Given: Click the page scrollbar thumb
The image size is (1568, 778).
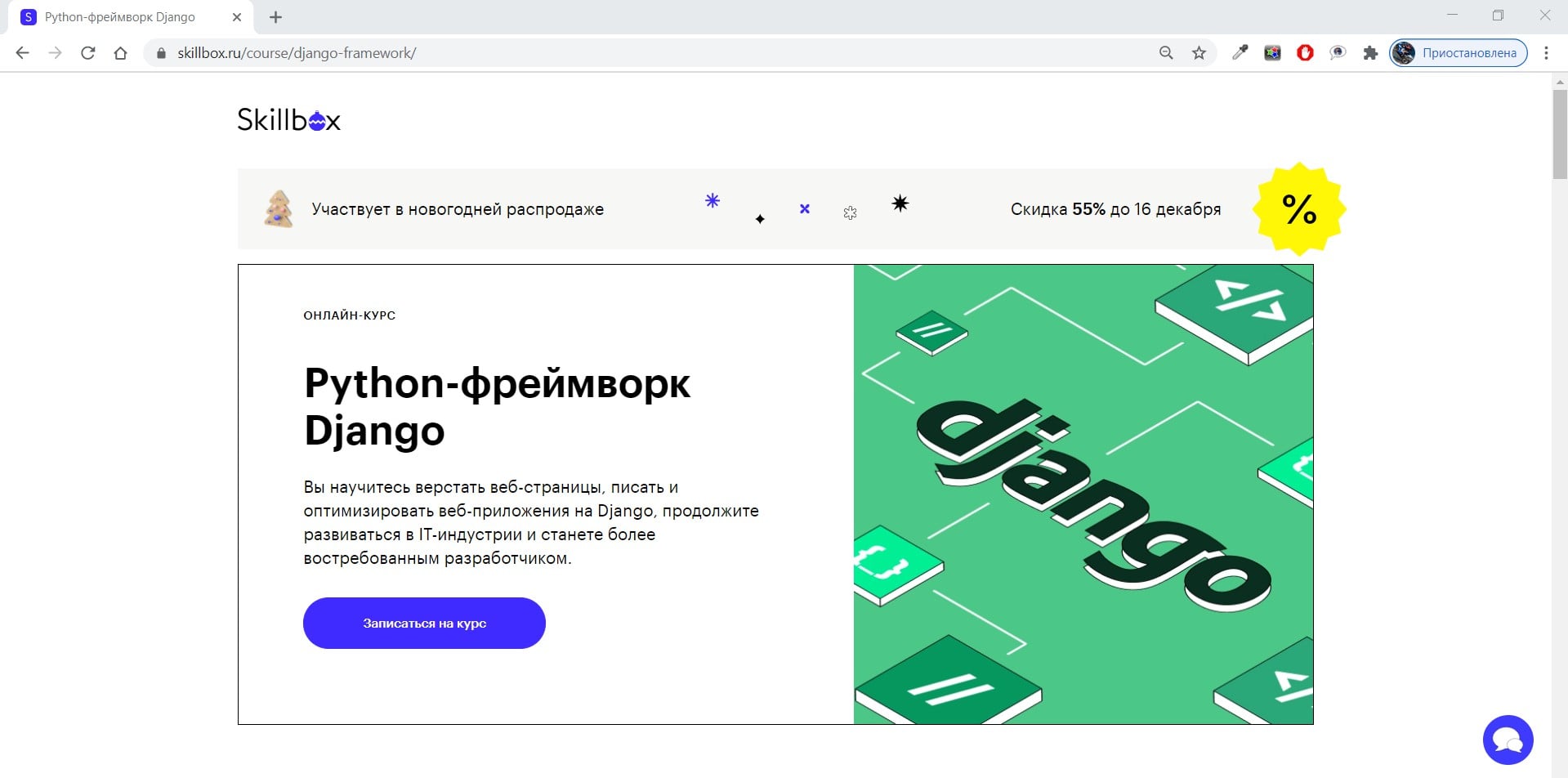Looking at the screenshot, I should tap(1560, 135).
